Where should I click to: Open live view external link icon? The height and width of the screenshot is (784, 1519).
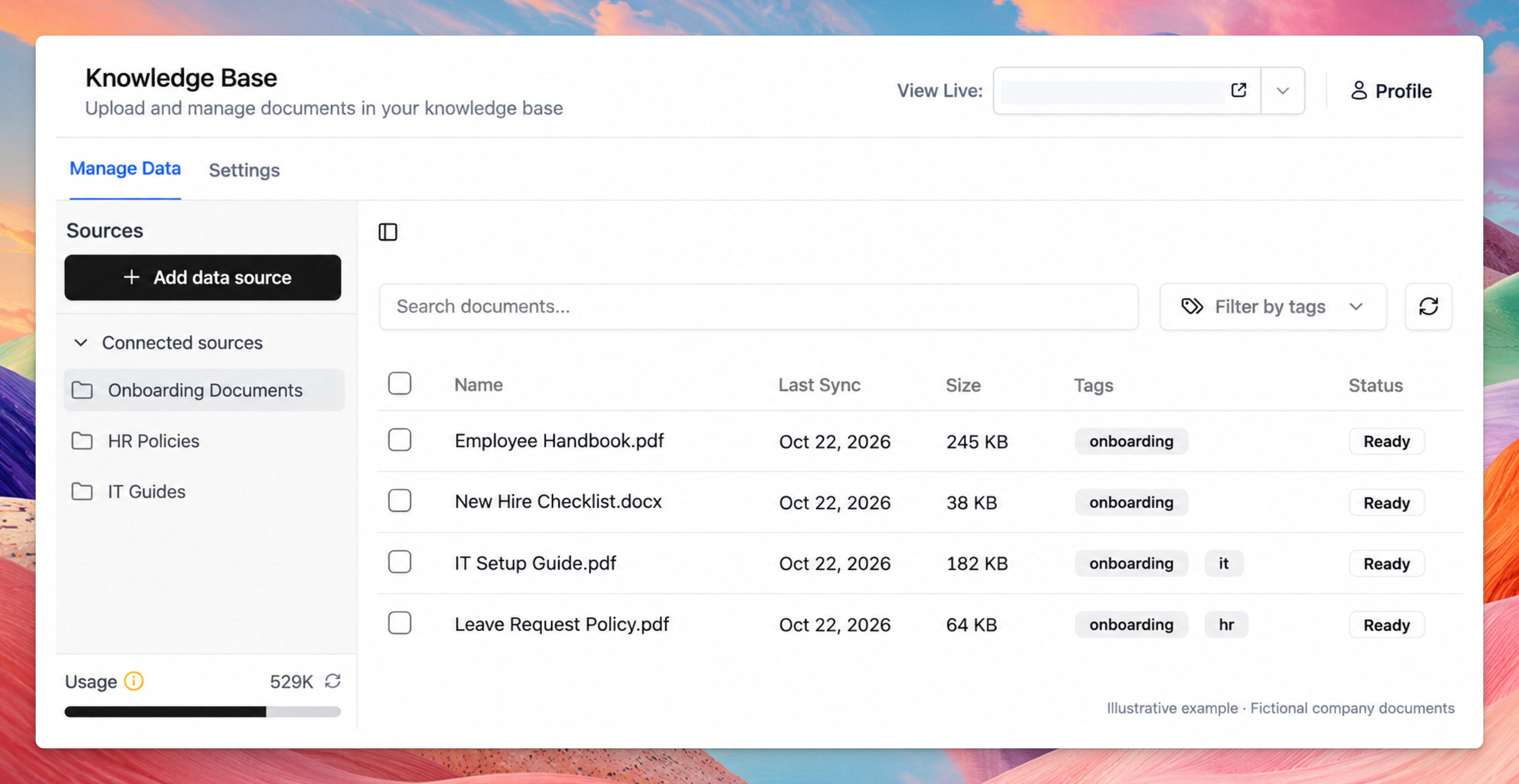(x=1238, y=90)
